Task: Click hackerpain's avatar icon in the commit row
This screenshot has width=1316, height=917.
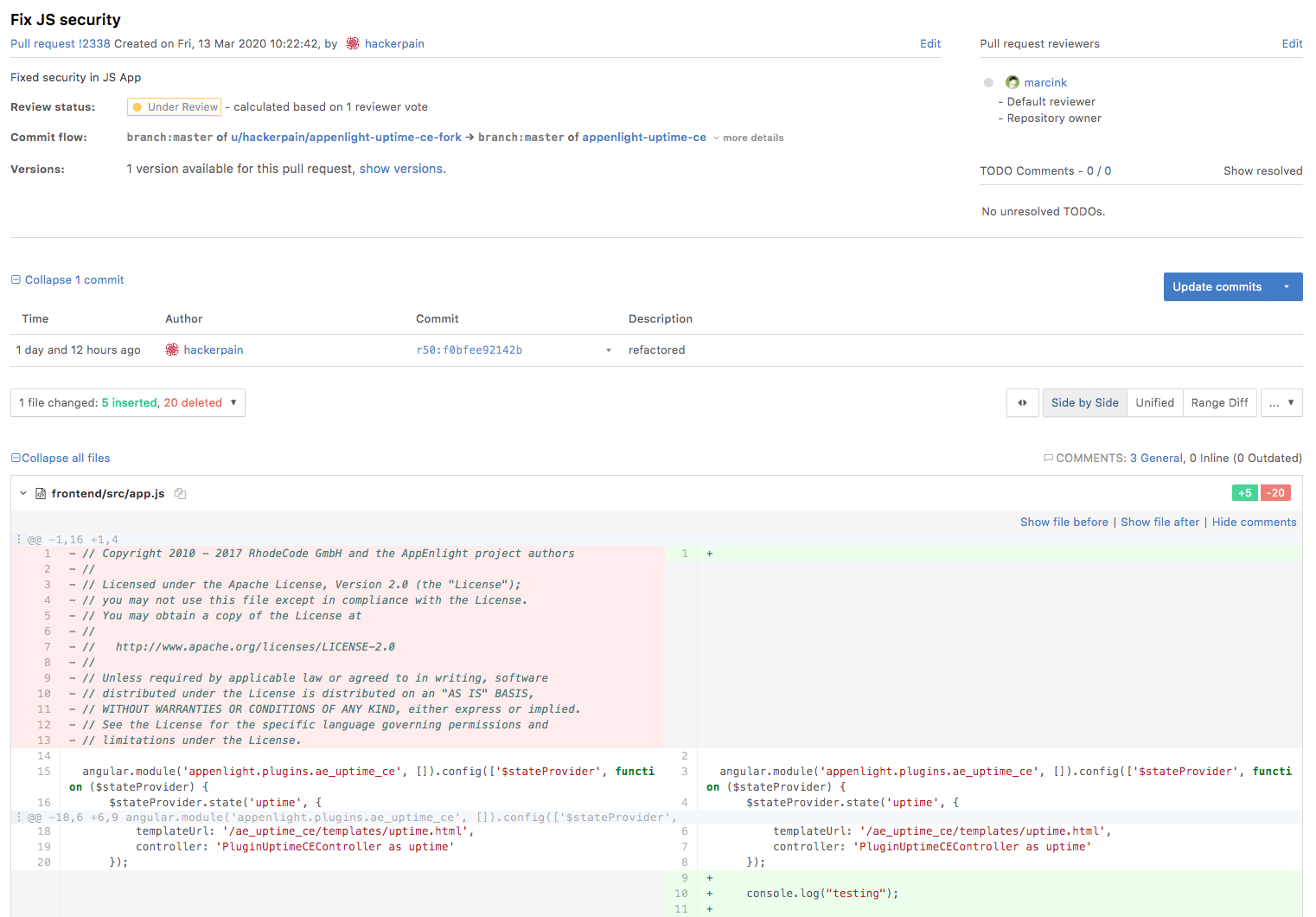Action: coord(172,349)
